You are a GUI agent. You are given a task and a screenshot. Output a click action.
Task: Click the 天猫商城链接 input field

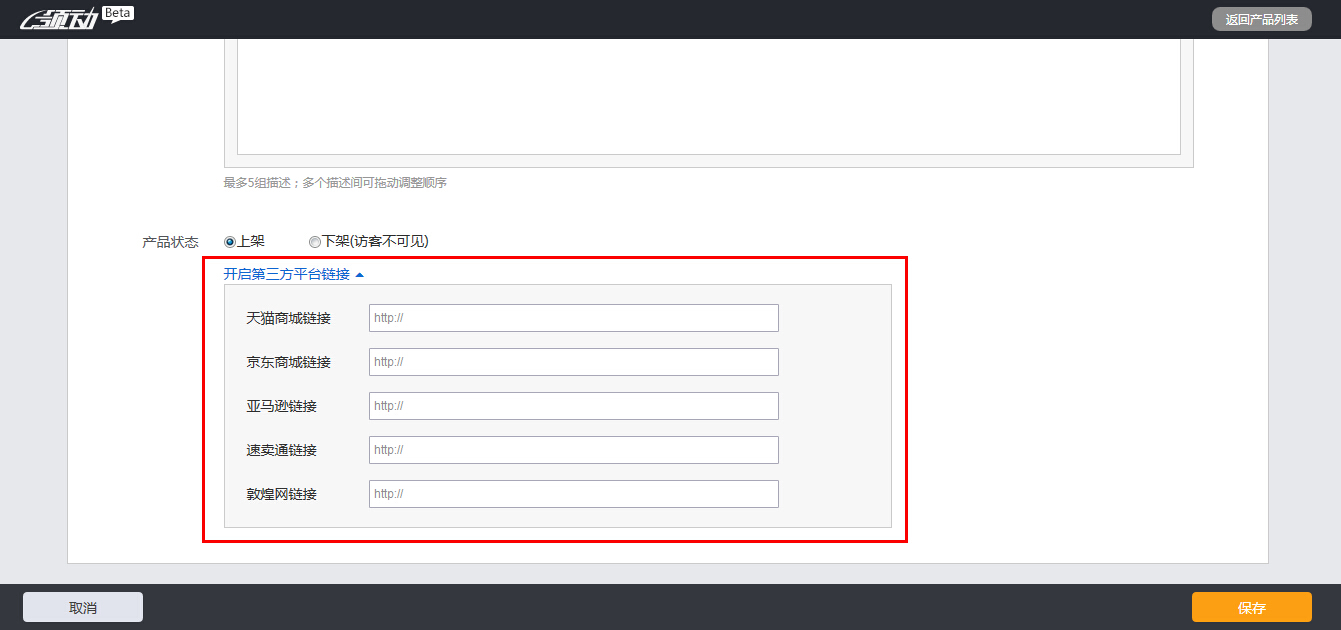pyautogui.click(x=573, y=318)
